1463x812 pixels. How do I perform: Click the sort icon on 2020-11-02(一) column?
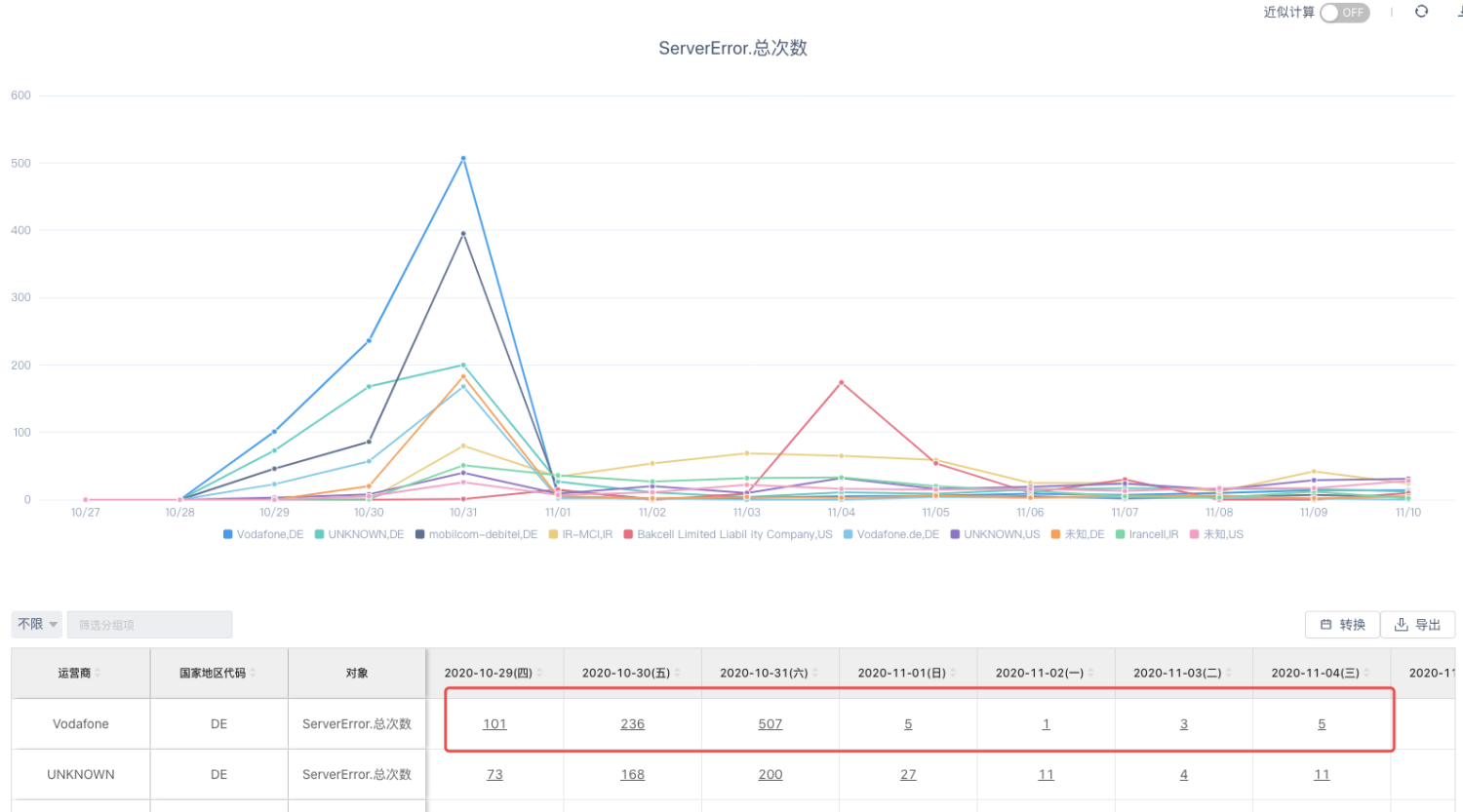(x=1090, y=674)
